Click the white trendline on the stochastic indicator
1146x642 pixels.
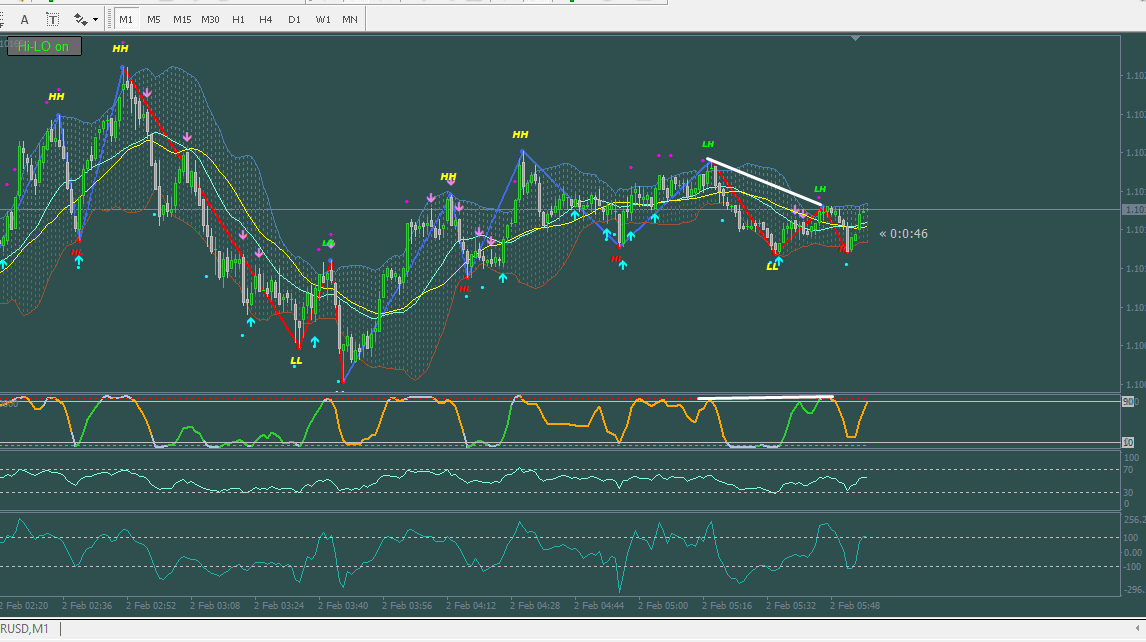point(765,399)
